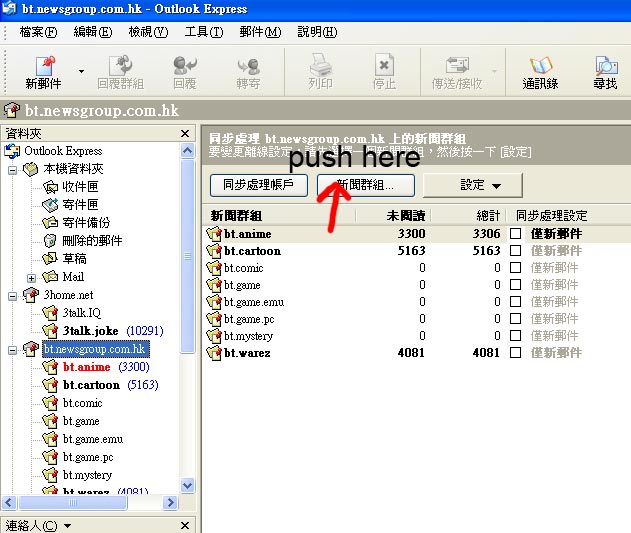Click folder pane scroll up arrow
This screenshot has height=533, width=631.
(188, 151)
